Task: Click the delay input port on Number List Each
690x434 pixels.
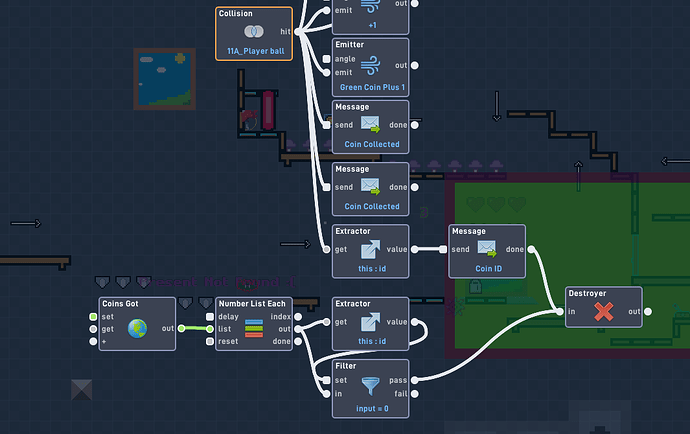Action: (210, 316)
